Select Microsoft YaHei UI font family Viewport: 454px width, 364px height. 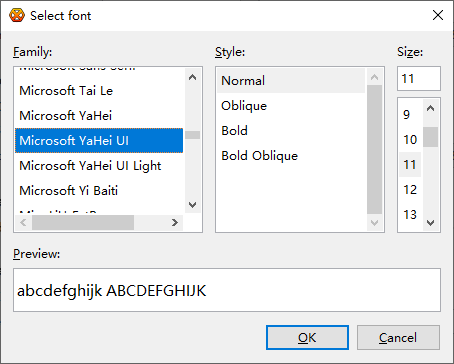tap(99, 141)
